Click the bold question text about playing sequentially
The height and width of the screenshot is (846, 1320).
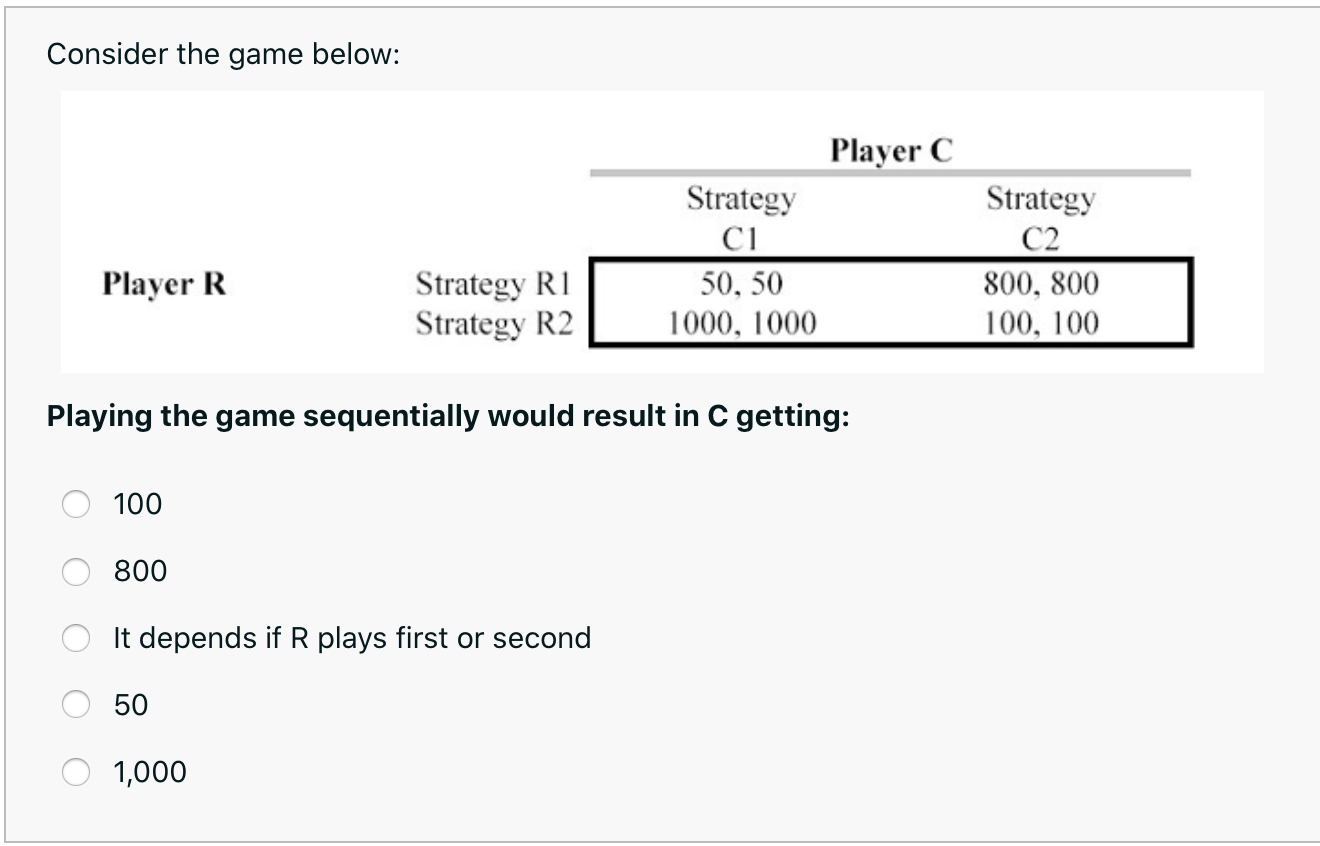point(447,416)
